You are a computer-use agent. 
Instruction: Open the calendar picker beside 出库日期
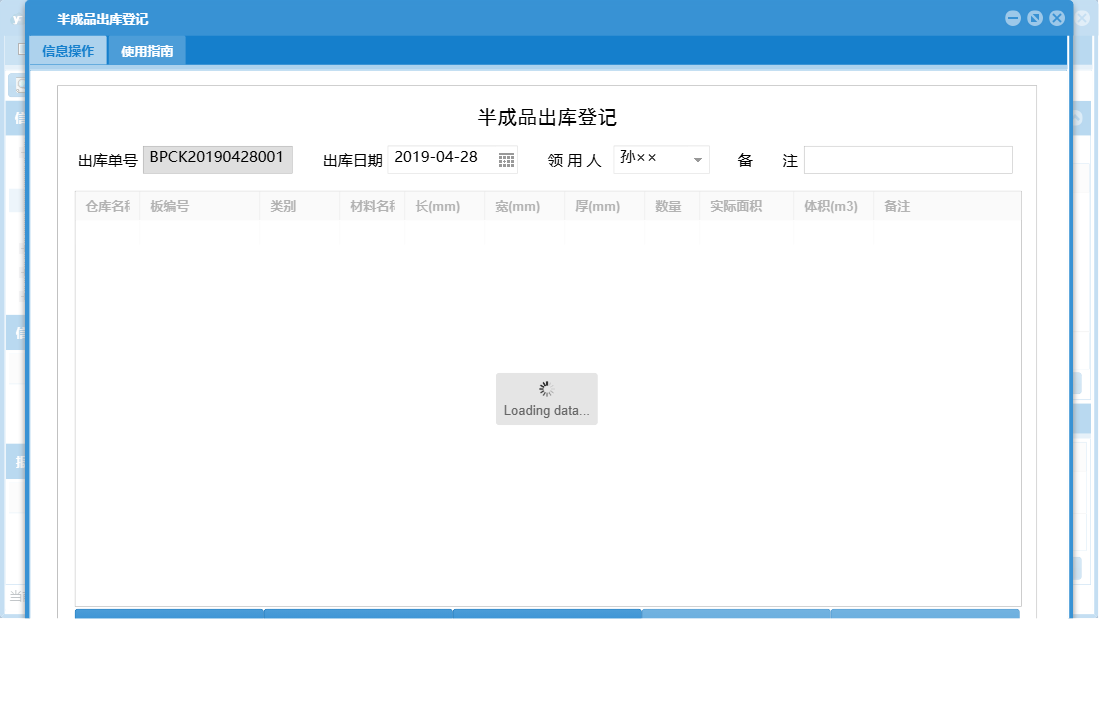click(506, 159)
